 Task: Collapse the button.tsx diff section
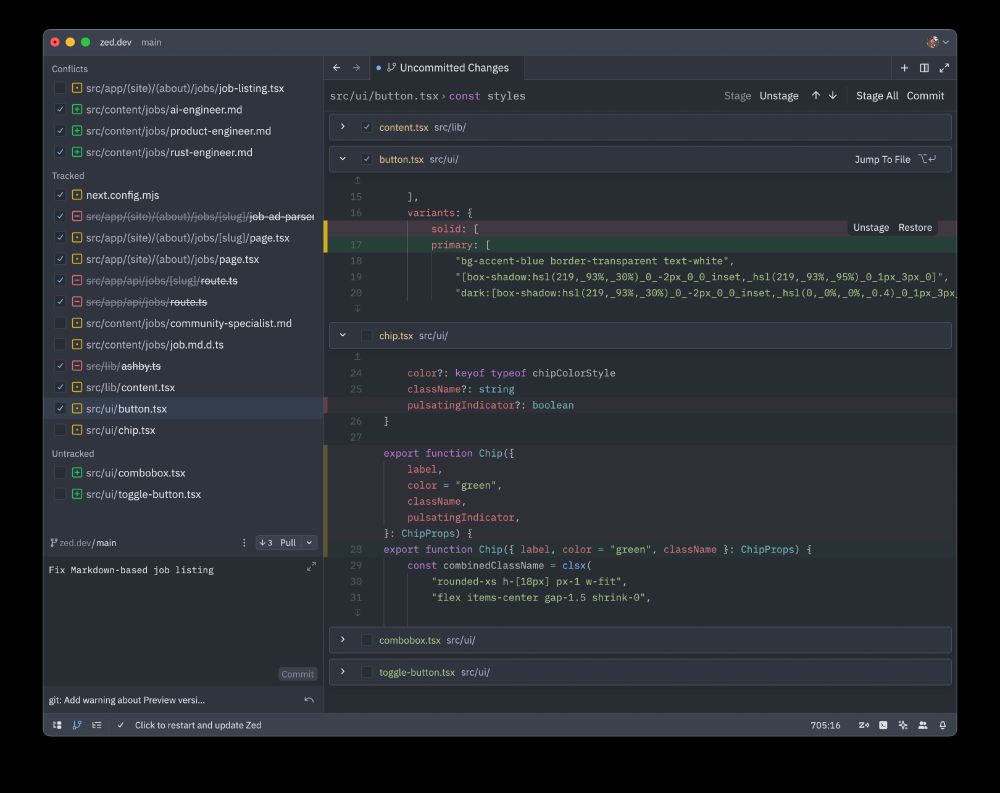point(343,159)
